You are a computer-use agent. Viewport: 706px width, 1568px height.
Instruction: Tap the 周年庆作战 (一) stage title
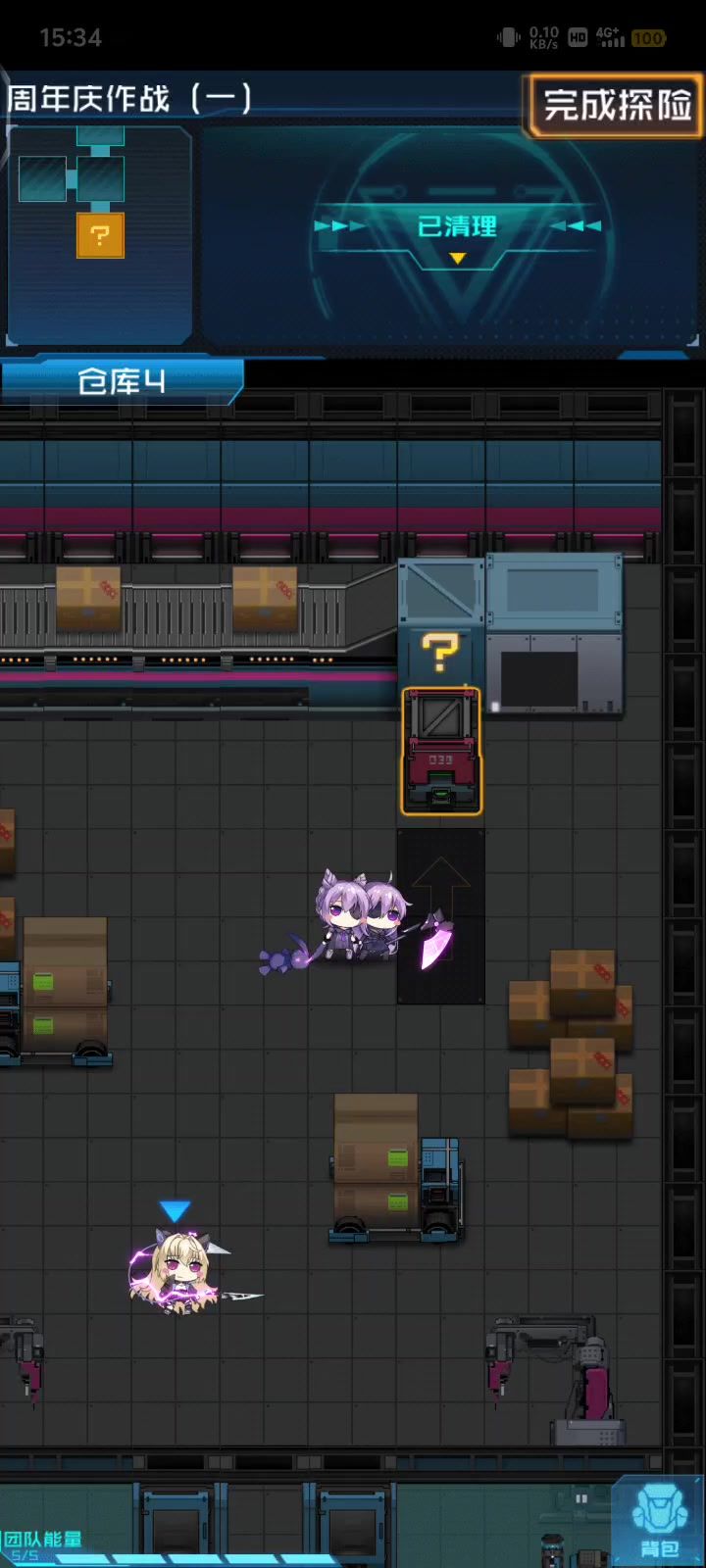[129, 99]
